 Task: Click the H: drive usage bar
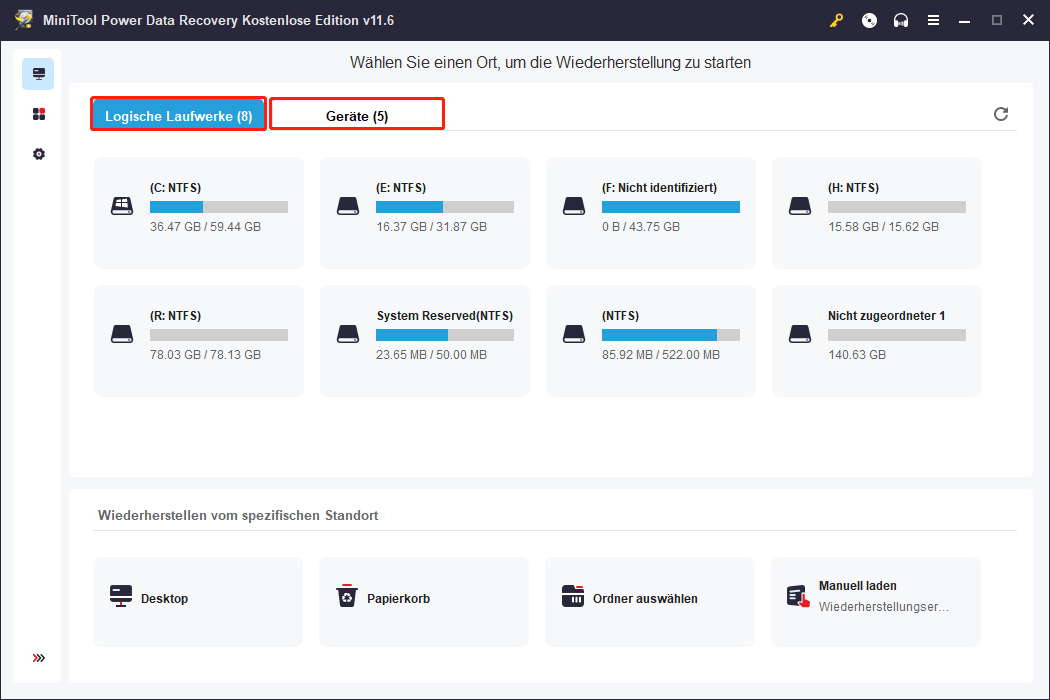coord(897,207)
